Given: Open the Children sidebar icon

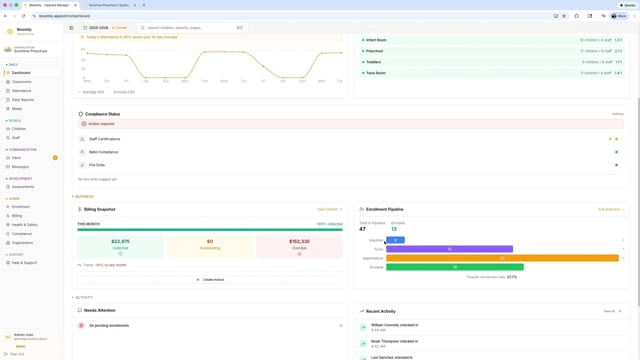Looking at the screenshot, I should click(8, 129).
